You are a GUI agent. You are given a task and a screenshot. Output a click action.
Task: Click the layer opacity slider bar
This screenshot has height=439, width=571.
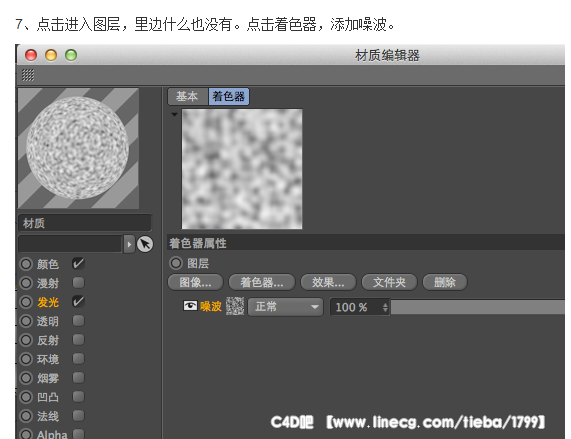point(477,307)
